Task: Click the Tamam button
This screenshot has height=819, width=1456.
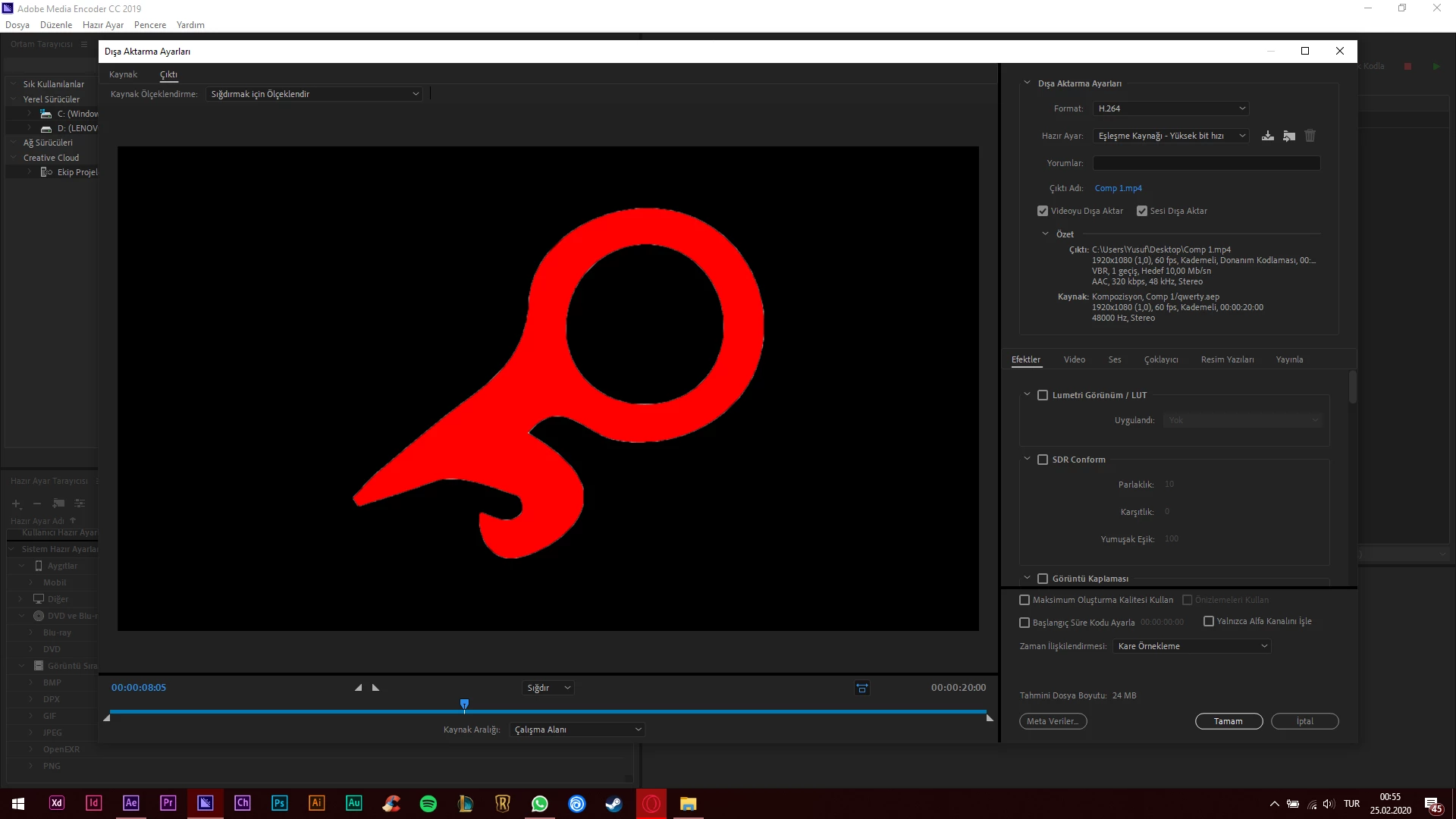Action: tap(1228, 721)
